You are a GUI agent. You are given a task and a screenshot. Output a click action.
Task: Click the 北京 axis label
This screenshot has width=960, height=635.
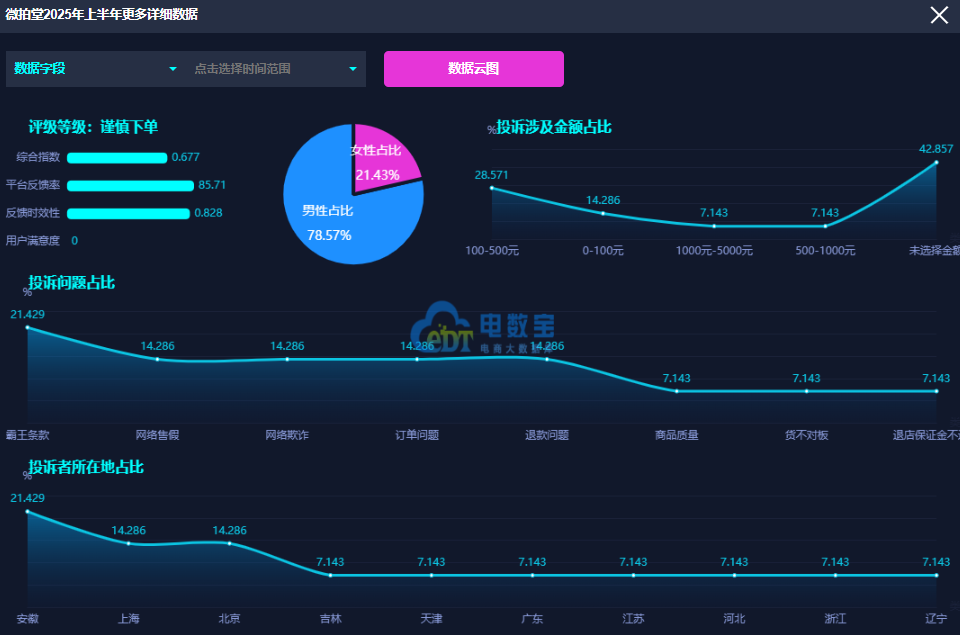point(230,618)
